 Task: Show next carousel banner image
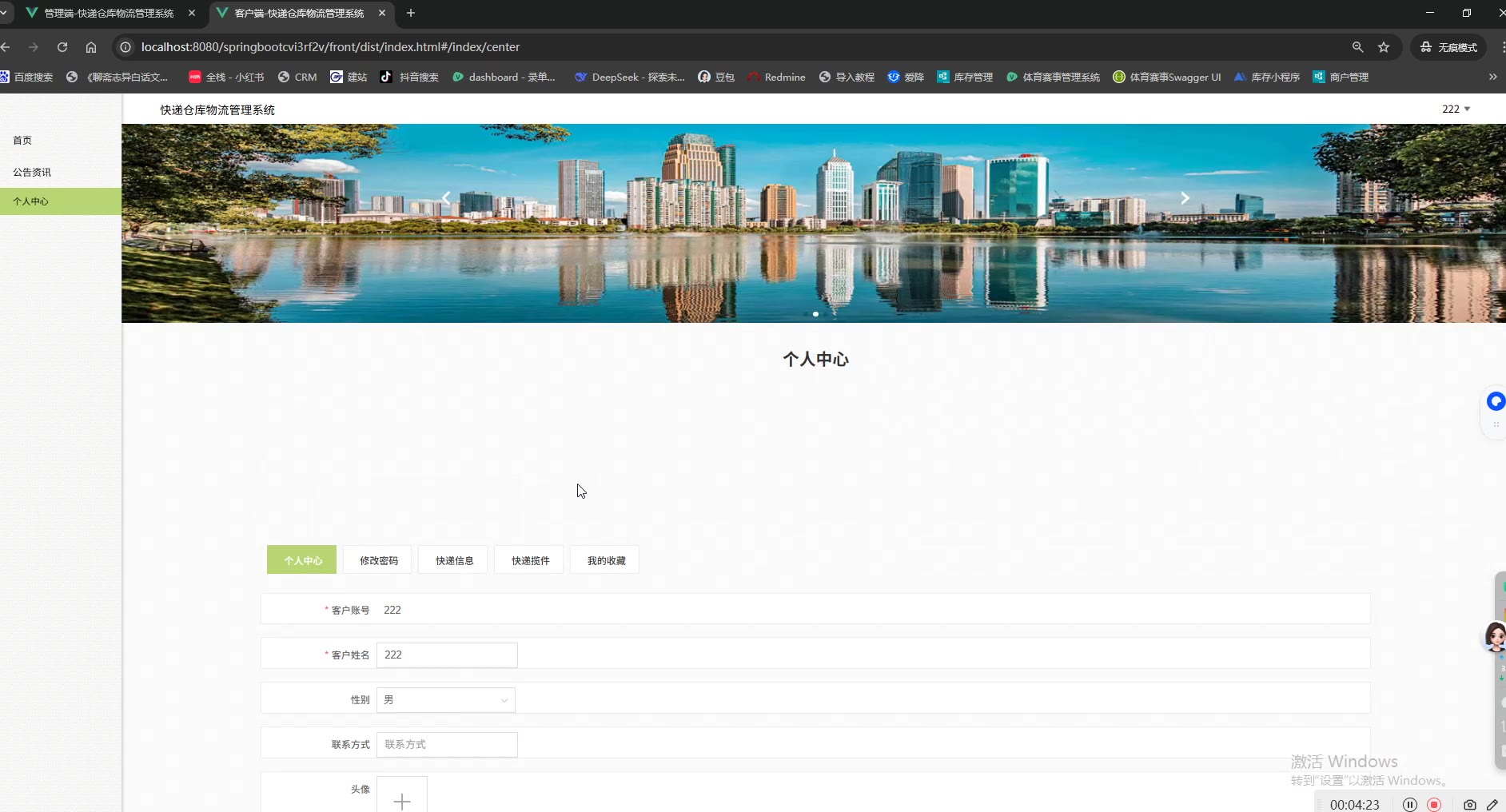click(x=1185, y=198)
